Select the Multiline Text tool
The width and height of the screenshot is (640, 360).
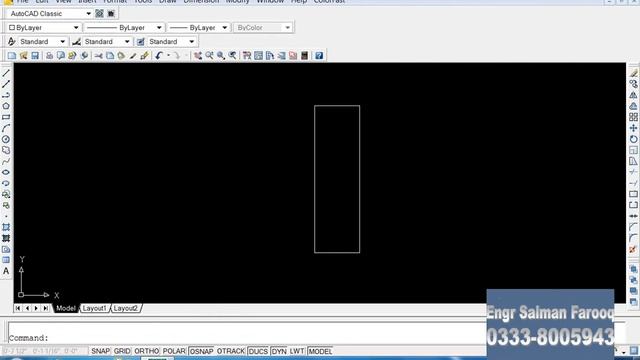(x=6, y=271)
